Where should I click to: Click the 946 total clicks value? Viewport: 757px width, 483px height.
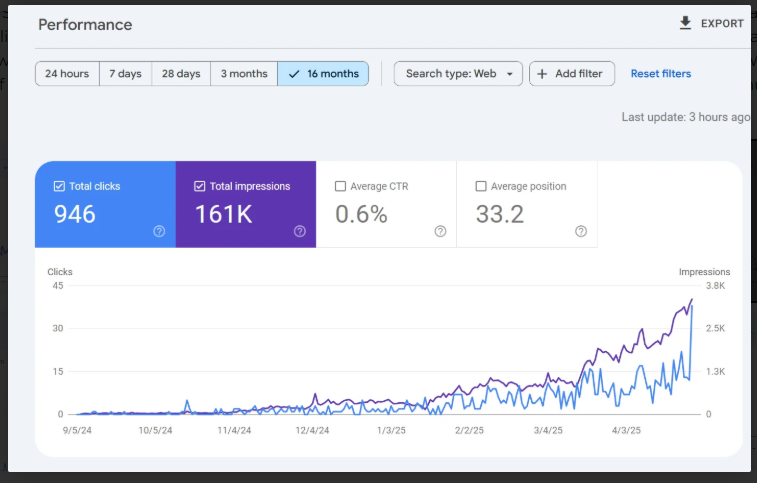coord(75,214)
